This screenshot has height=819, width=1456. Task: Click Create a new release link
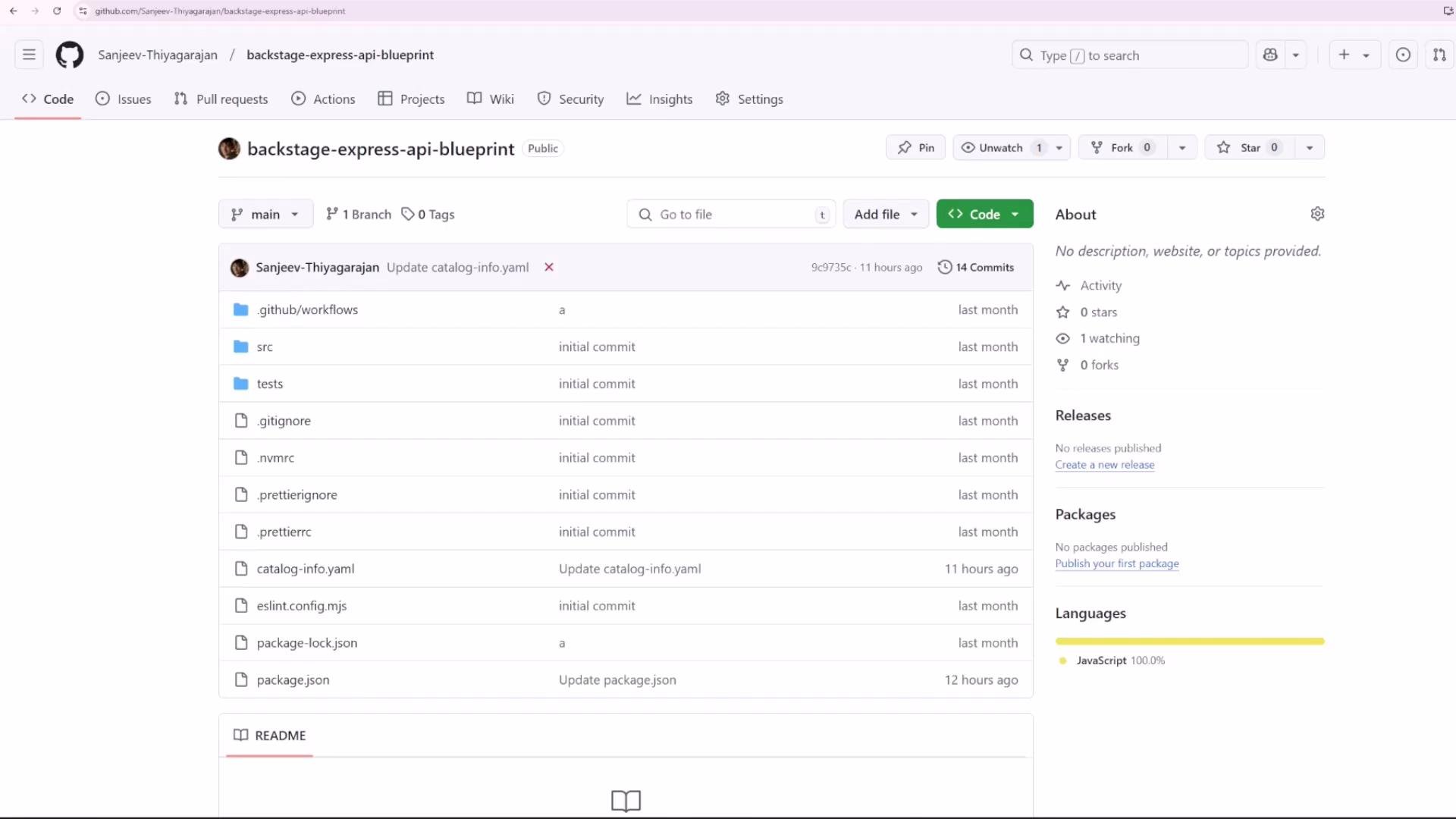point(1104,465)
